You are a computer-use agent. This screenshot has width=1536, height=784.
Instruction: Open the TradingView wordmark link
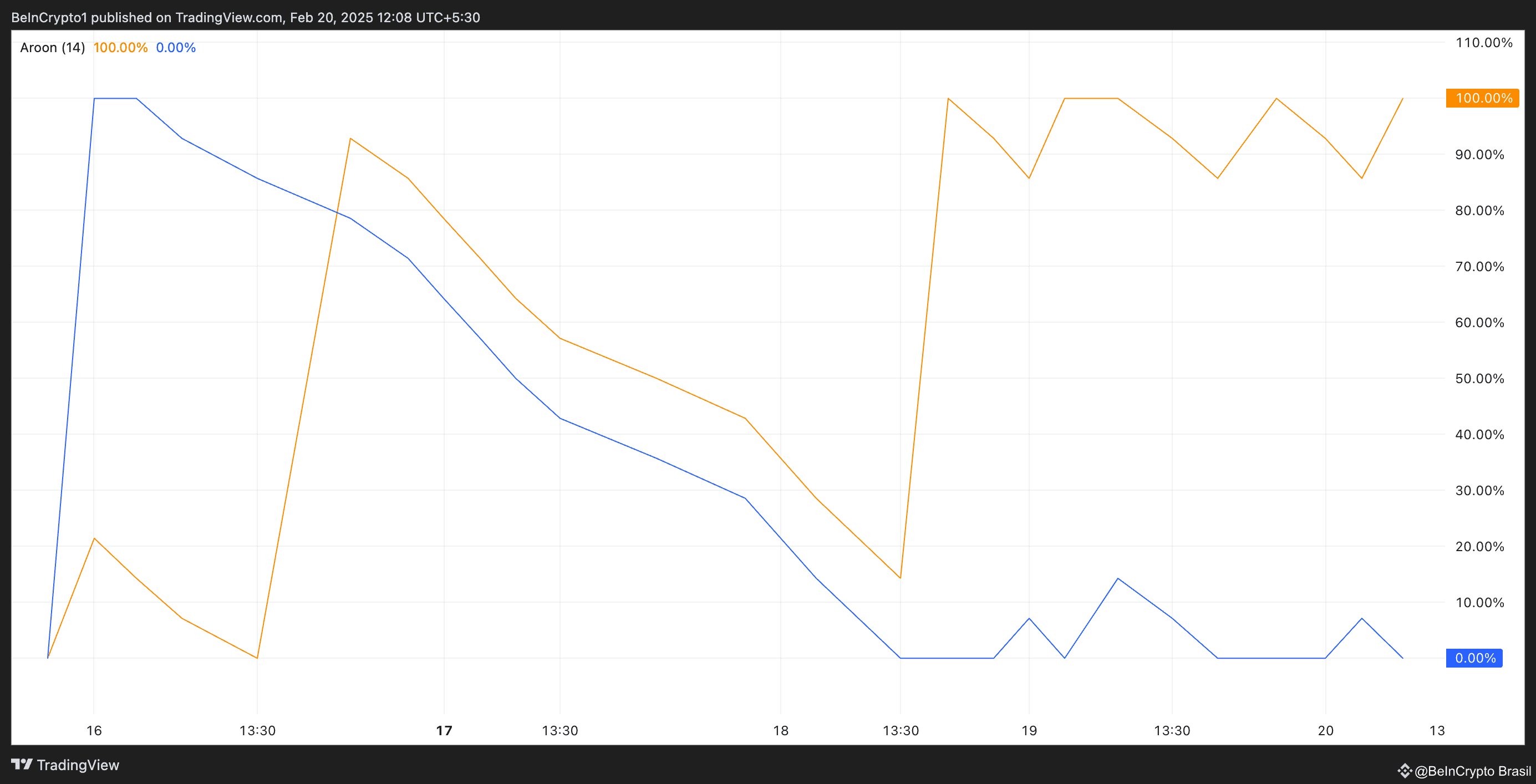click(78, 765)
